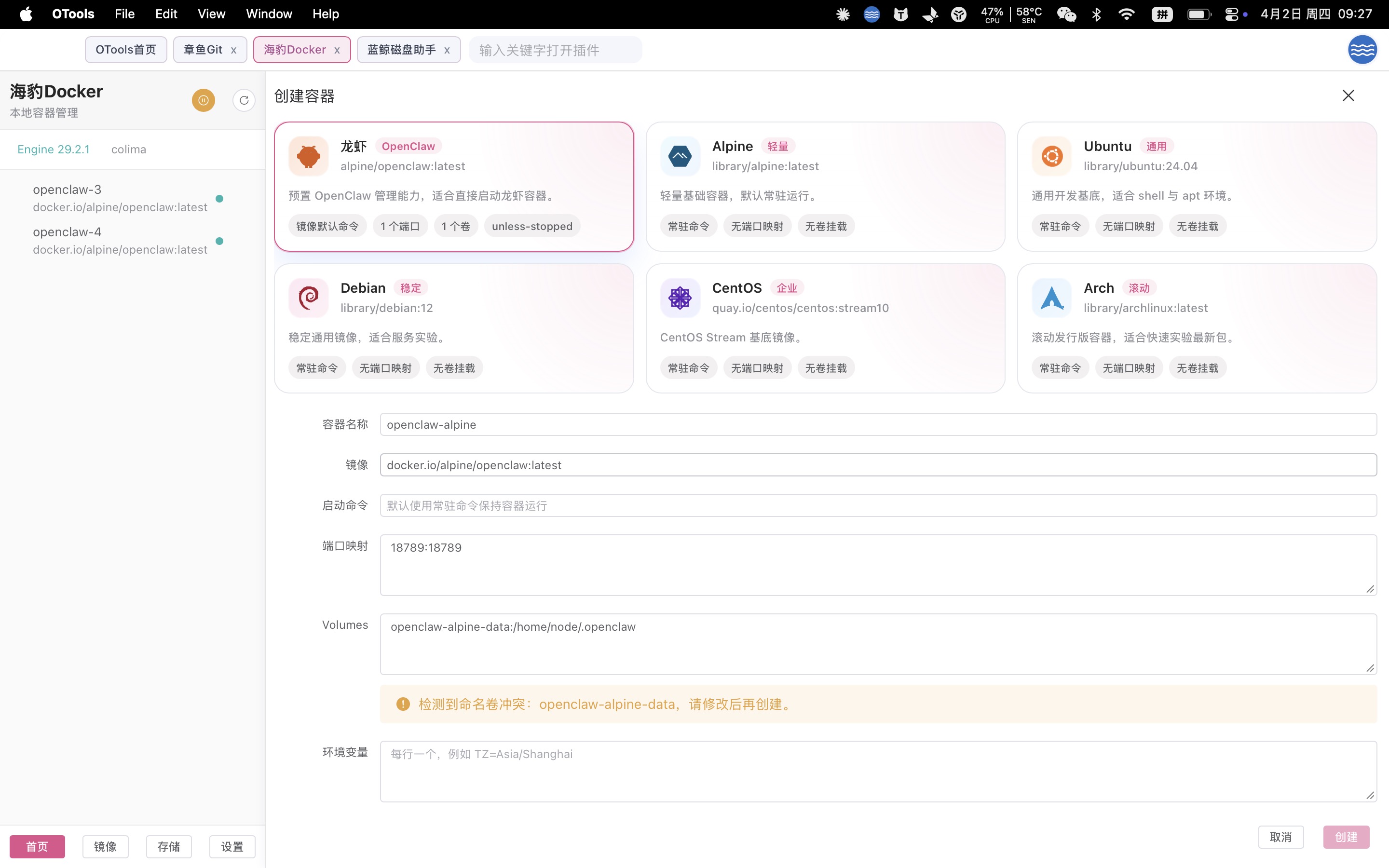Open the blue wave profile avatar

[1362, 50]
